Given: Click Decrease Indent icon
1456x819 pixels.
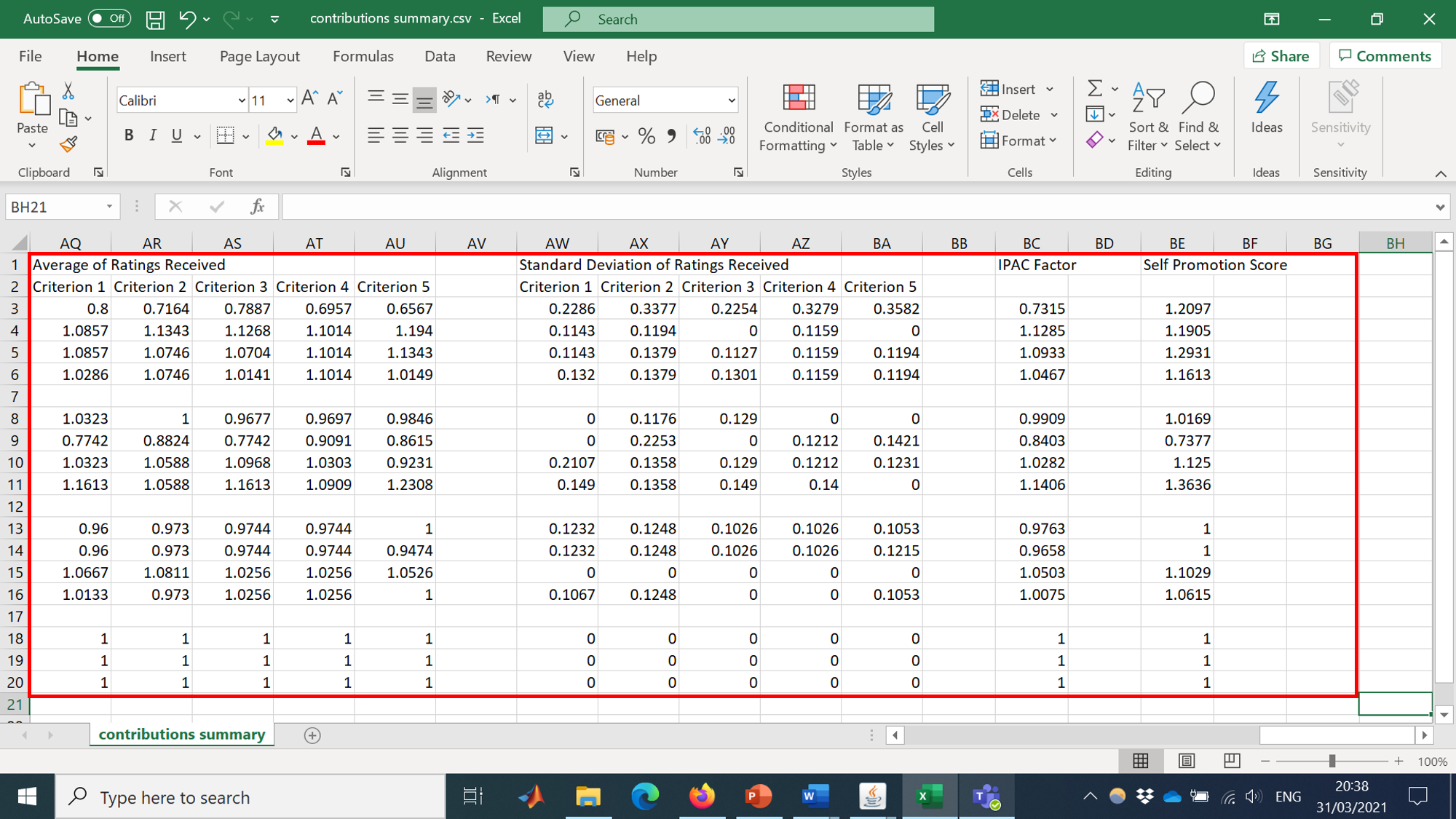Looking at the screenshot, I should 451,135.
